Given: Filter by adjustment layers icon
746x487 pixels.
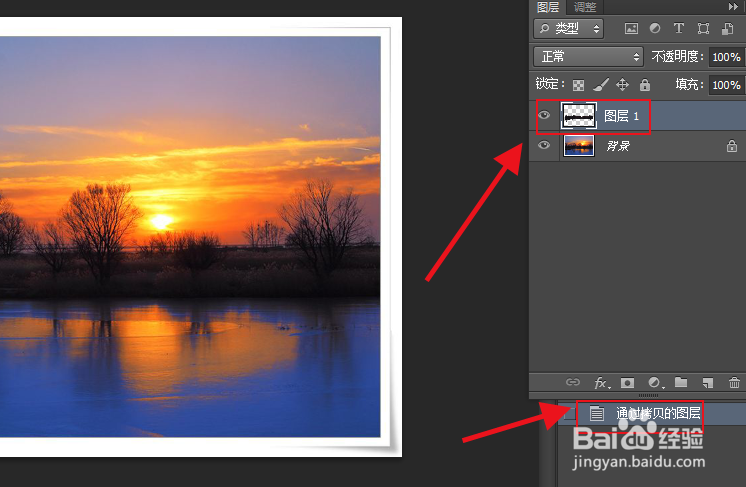Looking at the screenshot, I should pyautogui.click(x=655, y=29).
